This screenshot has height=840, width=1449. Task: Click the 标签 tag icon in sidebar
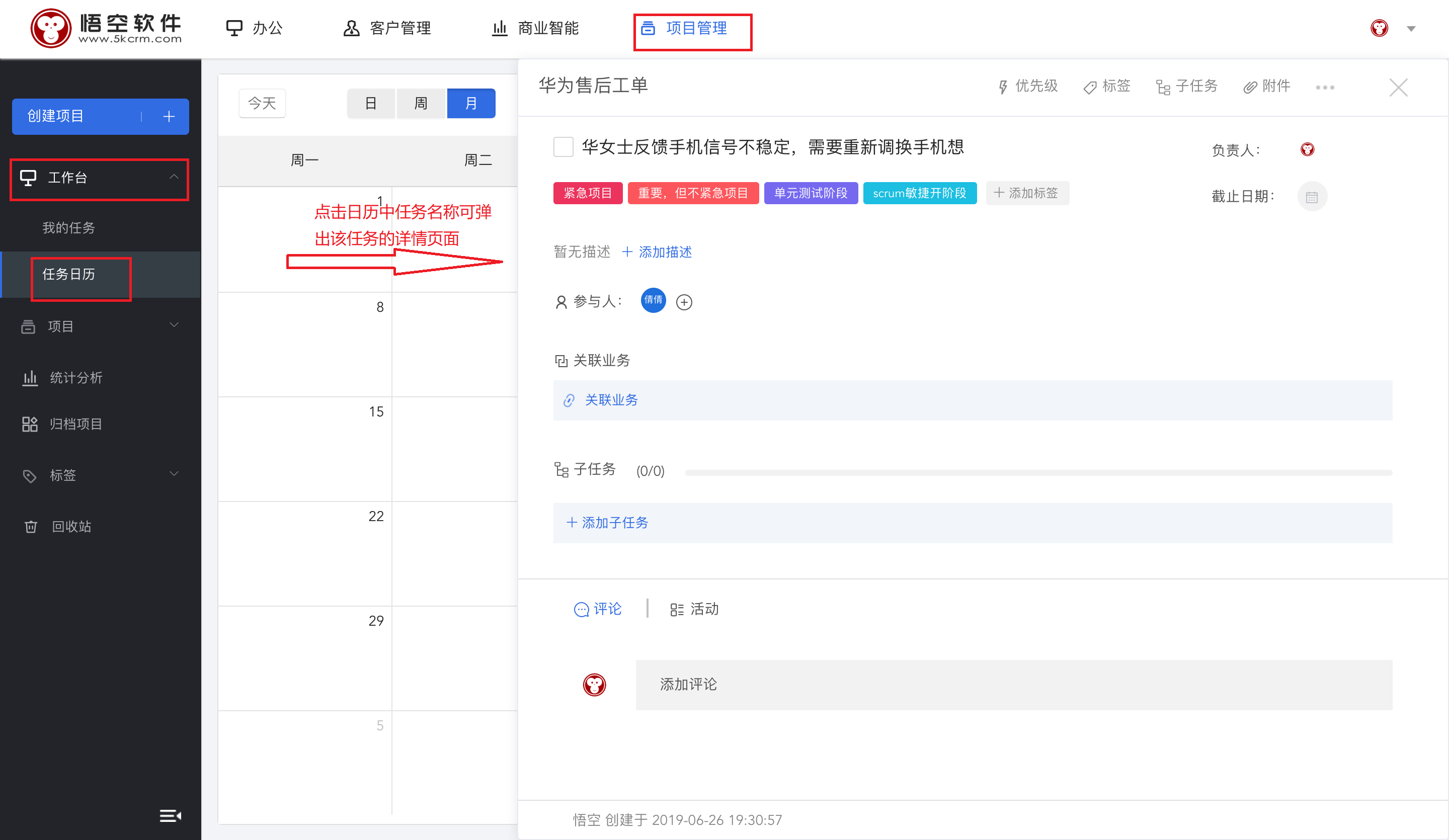[x=29, y=475]
